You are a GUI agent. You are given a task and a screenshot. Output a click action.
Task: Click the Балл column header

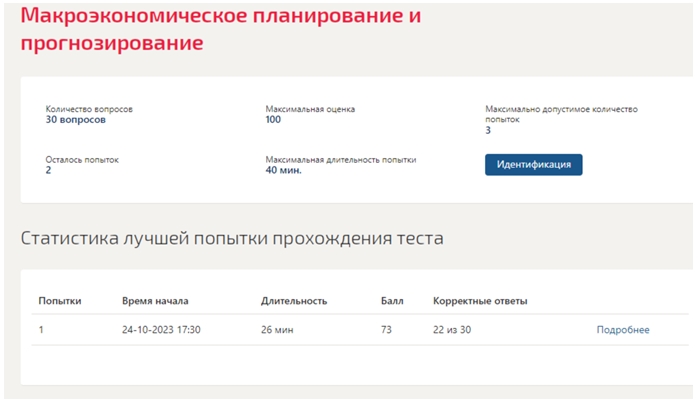pos(392,301)
